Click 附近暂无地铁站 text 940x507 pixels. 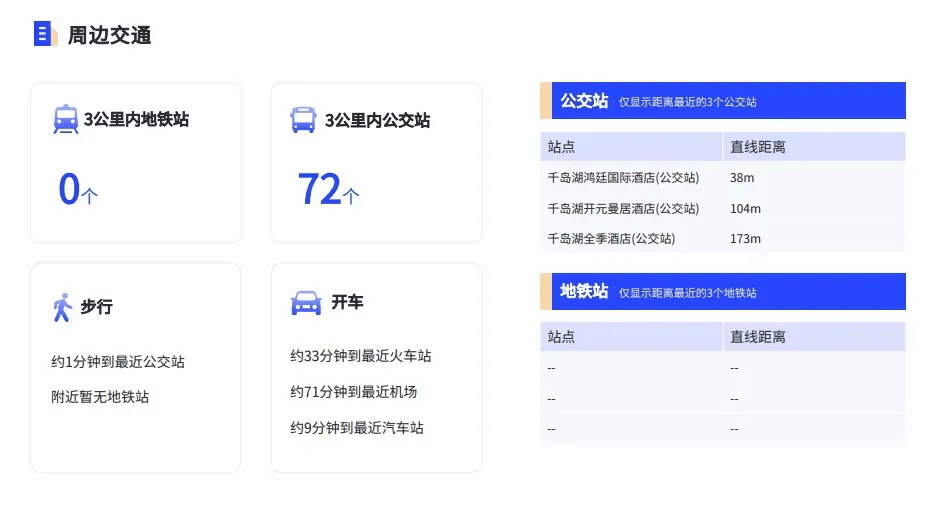(x=100, y=397)
